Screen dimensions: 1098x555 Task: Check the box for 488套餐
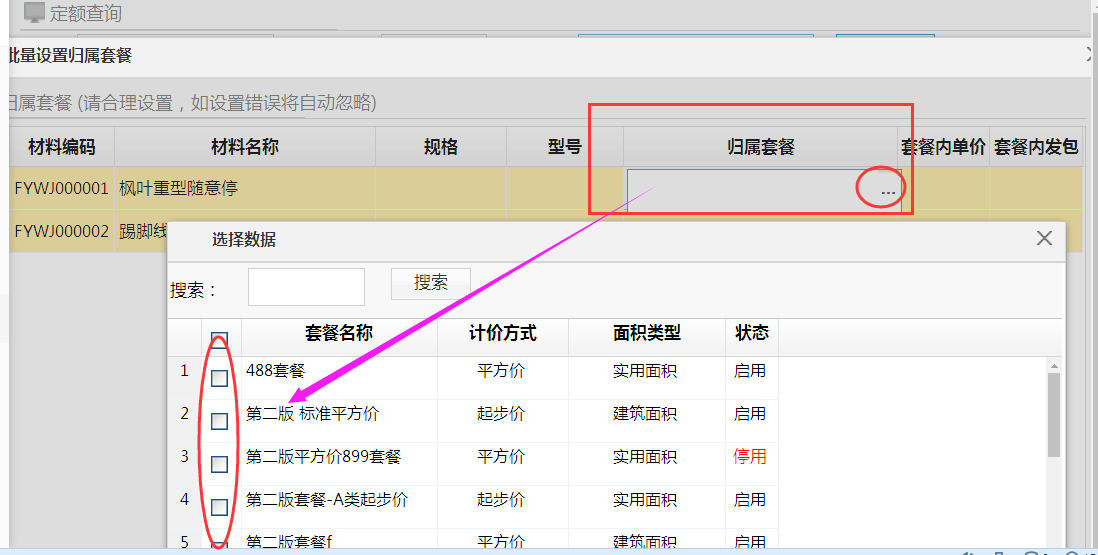pos(219,378)
